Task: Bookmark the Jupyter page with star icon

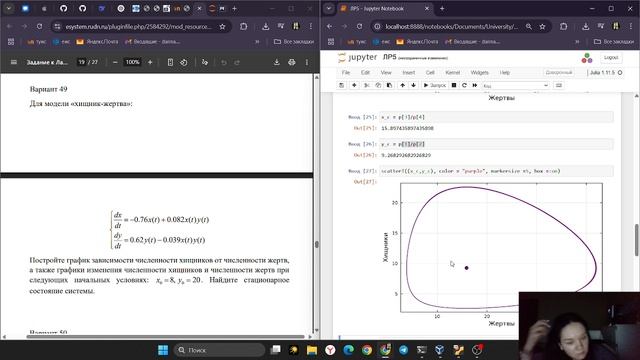Action: pyautogui.click(x=542, y=26)
